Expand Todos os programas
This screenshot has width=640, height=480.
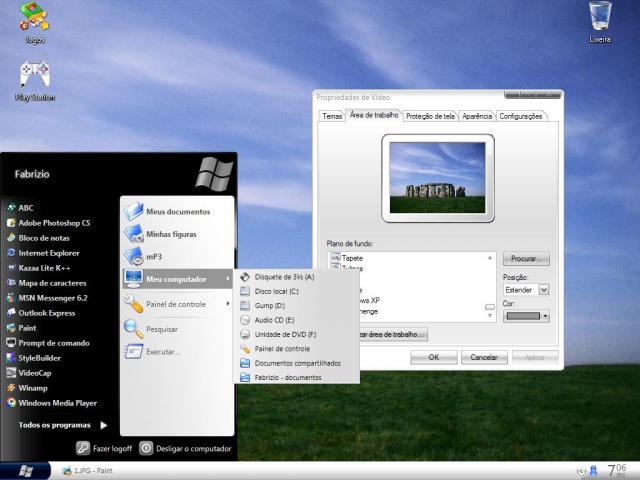[62, 425]
